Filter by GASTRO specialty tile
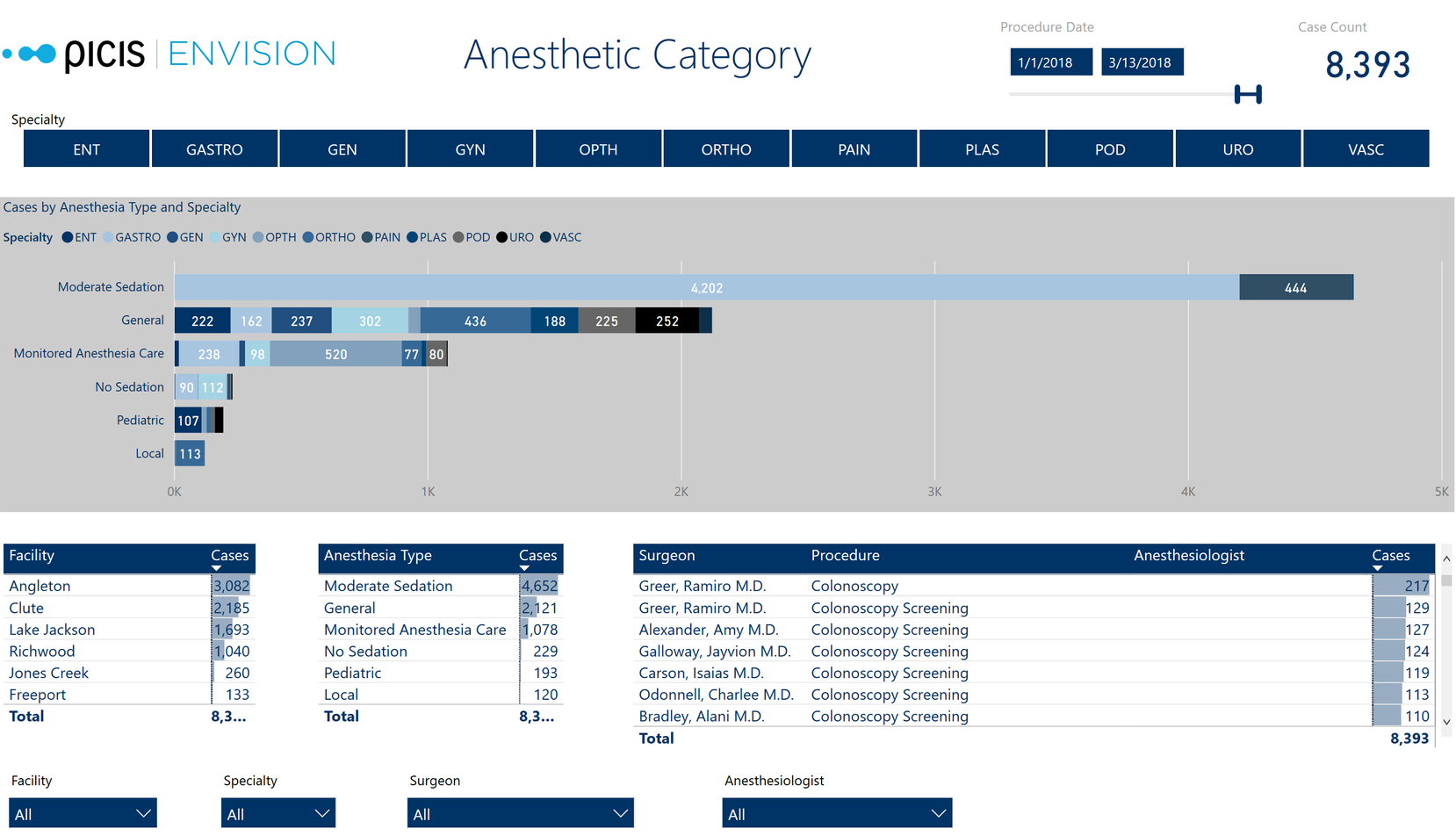Image resolution: width=1456 pixels, height=836 pixels. (x=214, y=149)
